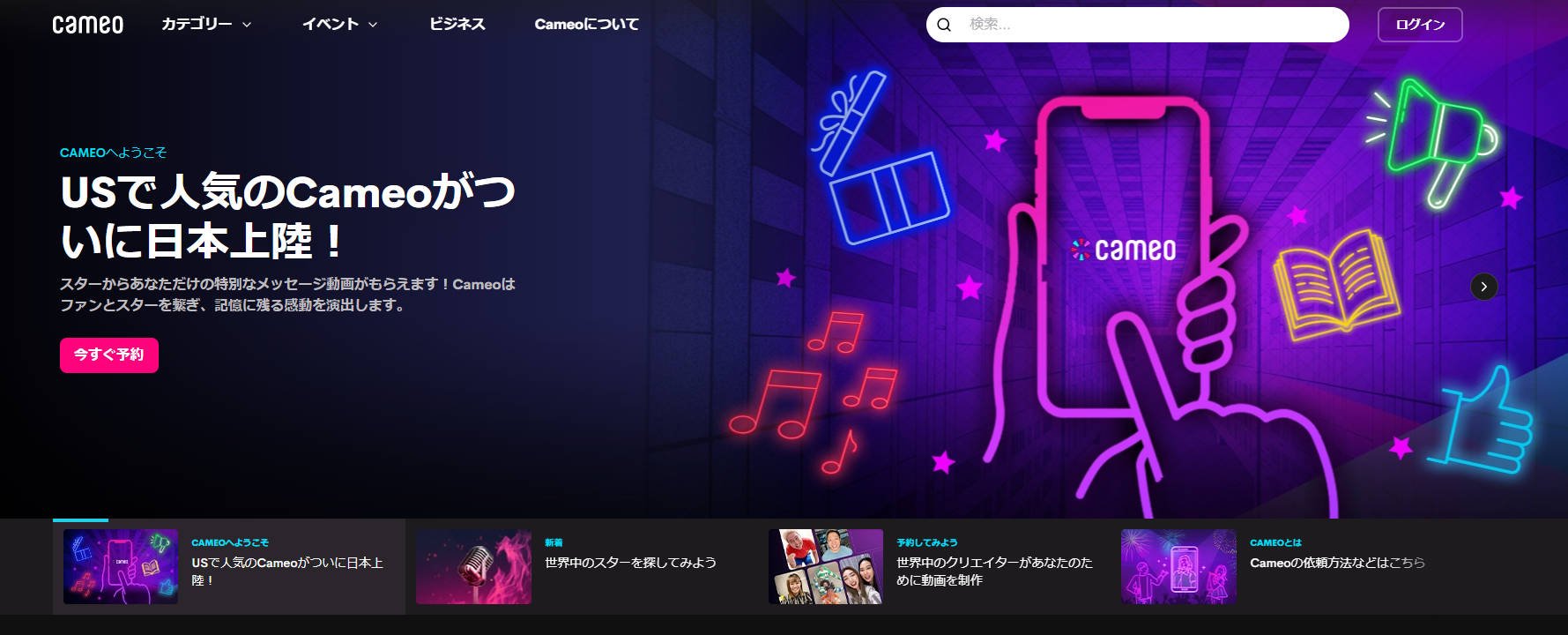Advance the hero carousel with the next arrow
Image resolution: width=1568 pixels, height=635 pixels.
click(1484, 287)
